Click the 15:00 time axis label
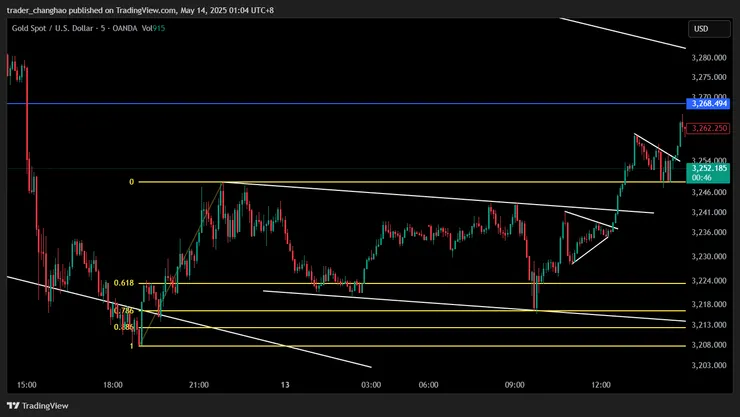 26,385
